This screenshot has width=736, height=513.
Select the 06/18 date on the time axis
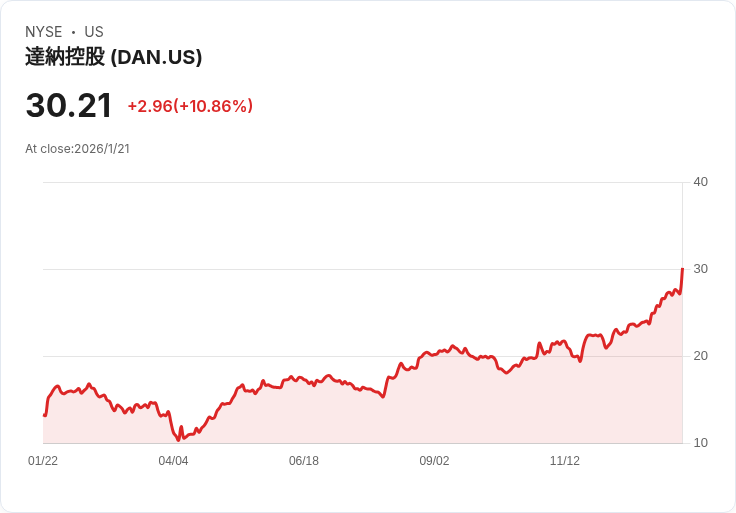[x=304, y=461]
